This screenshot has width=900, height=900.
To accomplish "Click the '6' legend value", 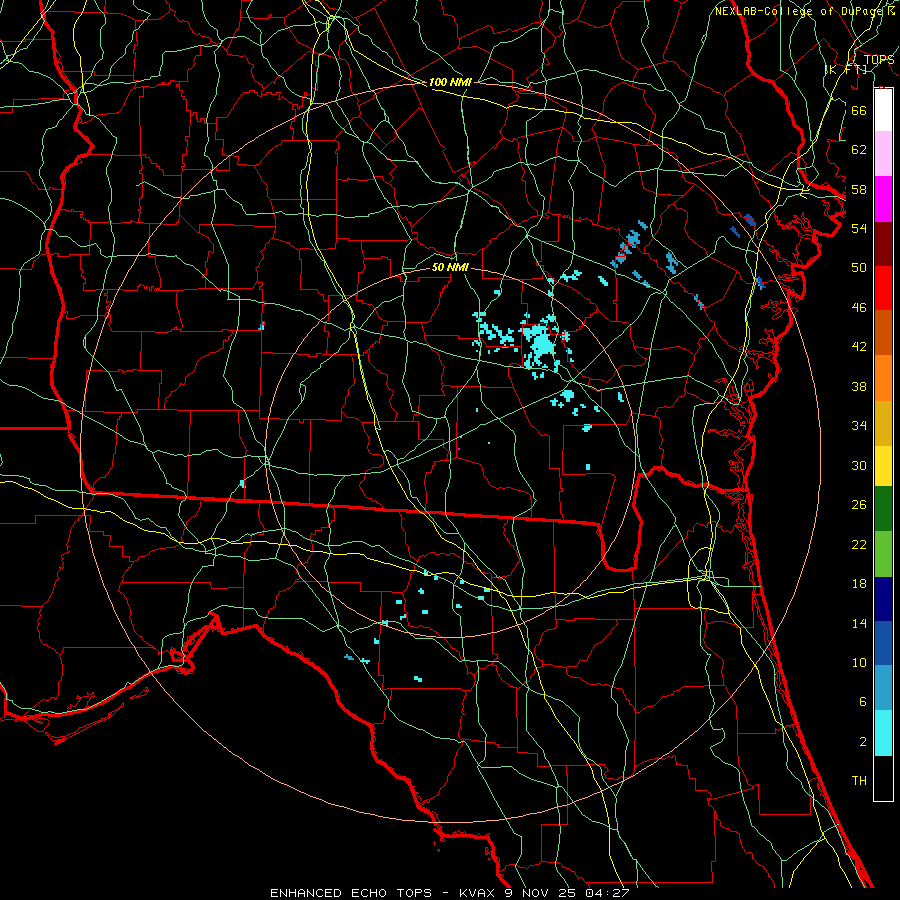I will [x=862, y=702].
